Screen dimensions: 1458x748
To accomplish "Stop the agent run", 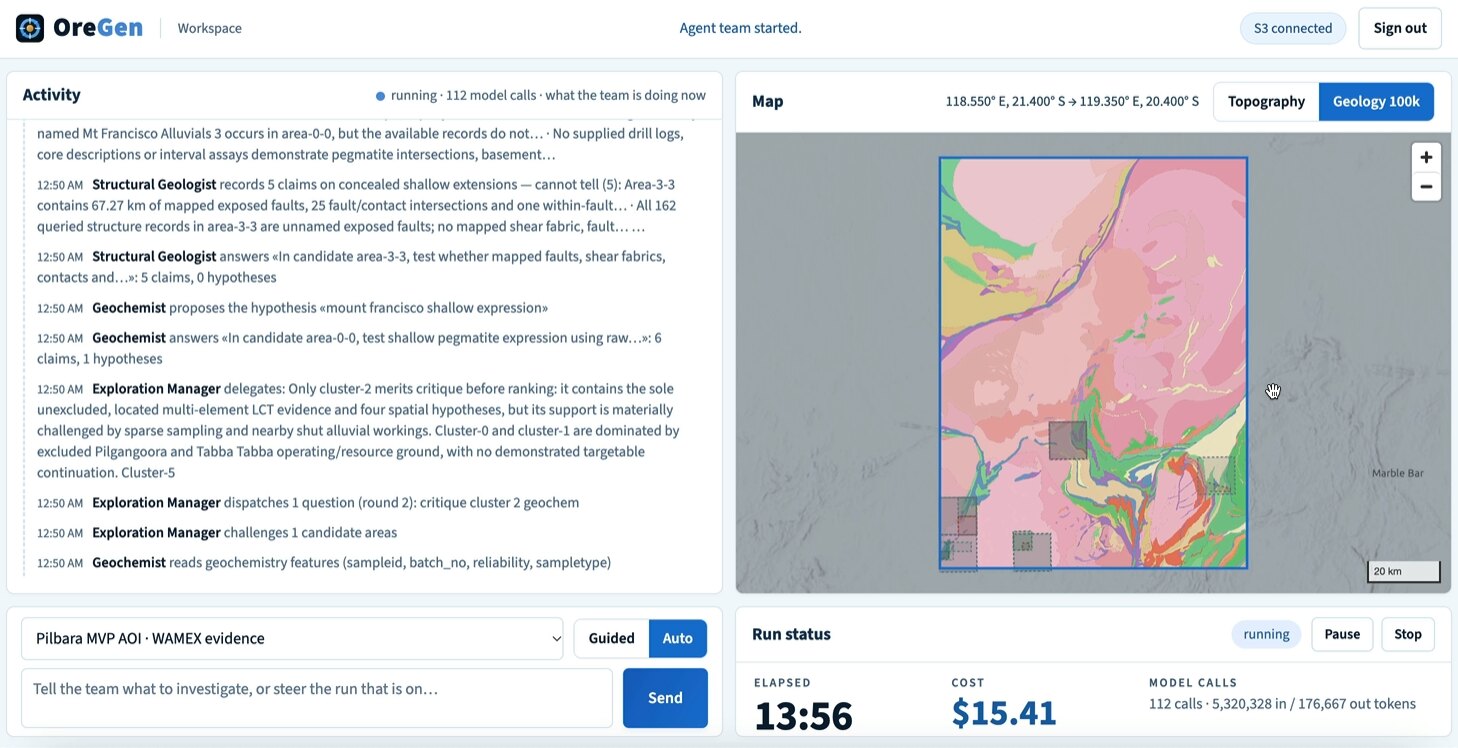I will [1408, 634].
